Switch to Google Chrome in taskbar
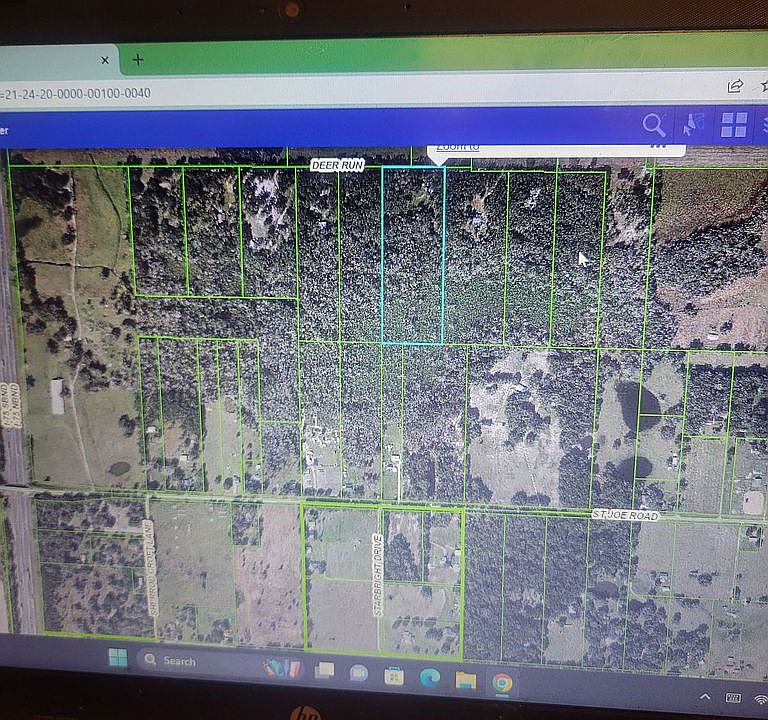The image size is (768, 720). point(502,683)
